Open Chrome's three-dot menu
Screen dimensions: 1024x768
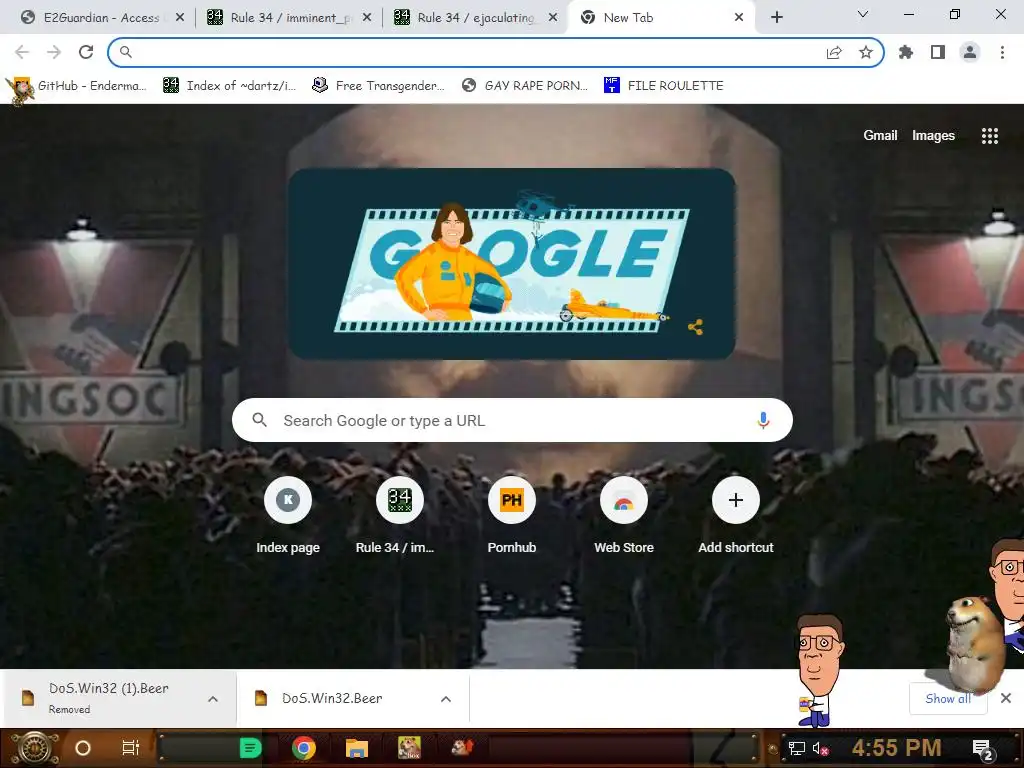point(1002,52)
